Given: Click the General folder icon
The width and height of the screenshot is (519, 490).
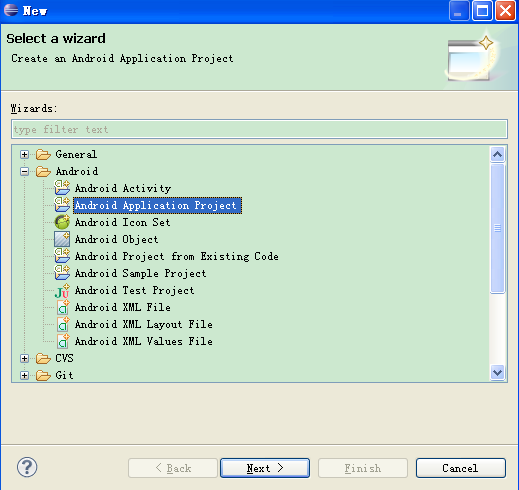Looking at the screenshot, I should 43,154.
